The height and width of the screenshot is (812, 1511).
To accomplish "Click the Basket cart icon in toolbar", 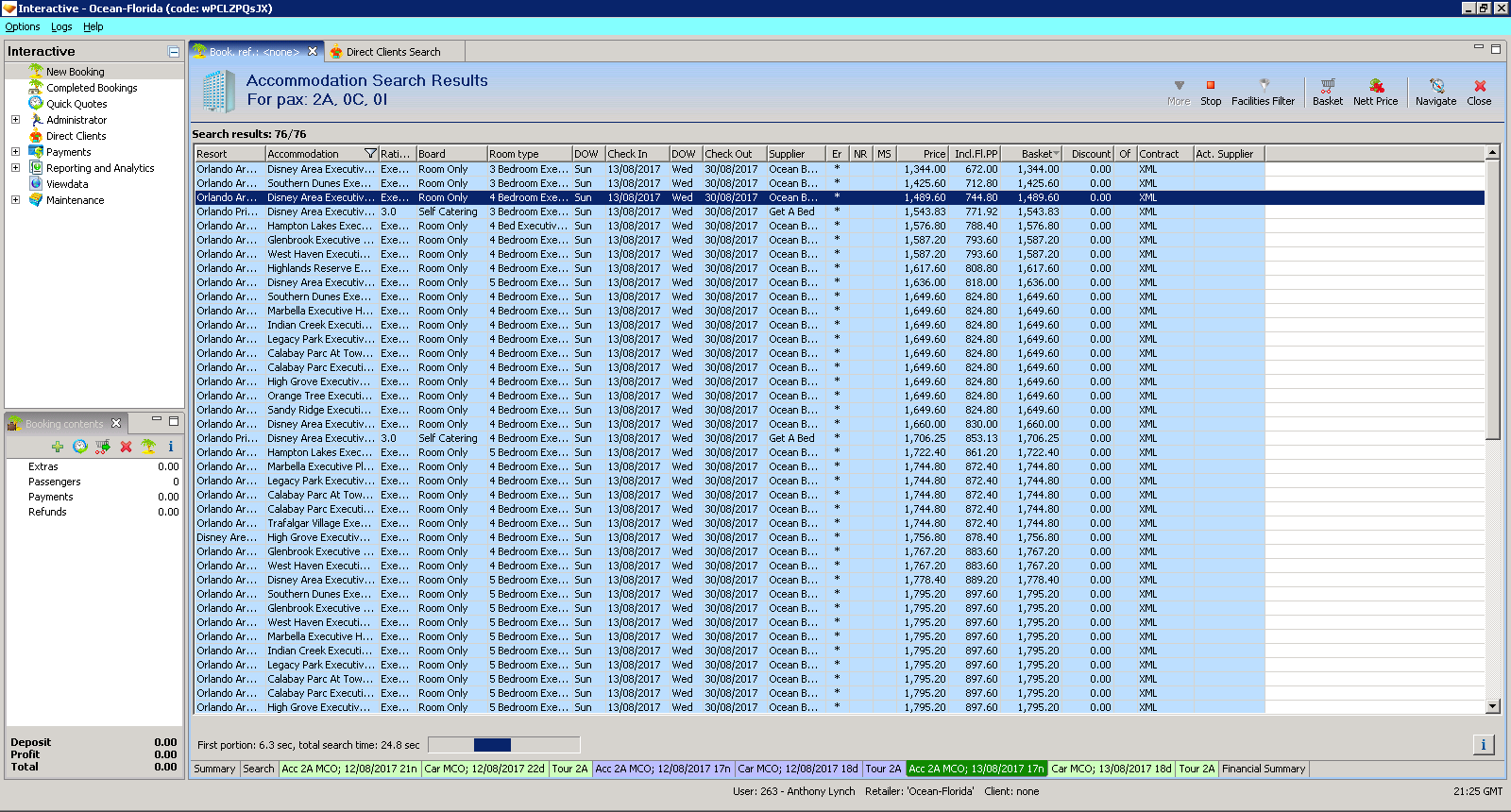I will point(1327,86).
